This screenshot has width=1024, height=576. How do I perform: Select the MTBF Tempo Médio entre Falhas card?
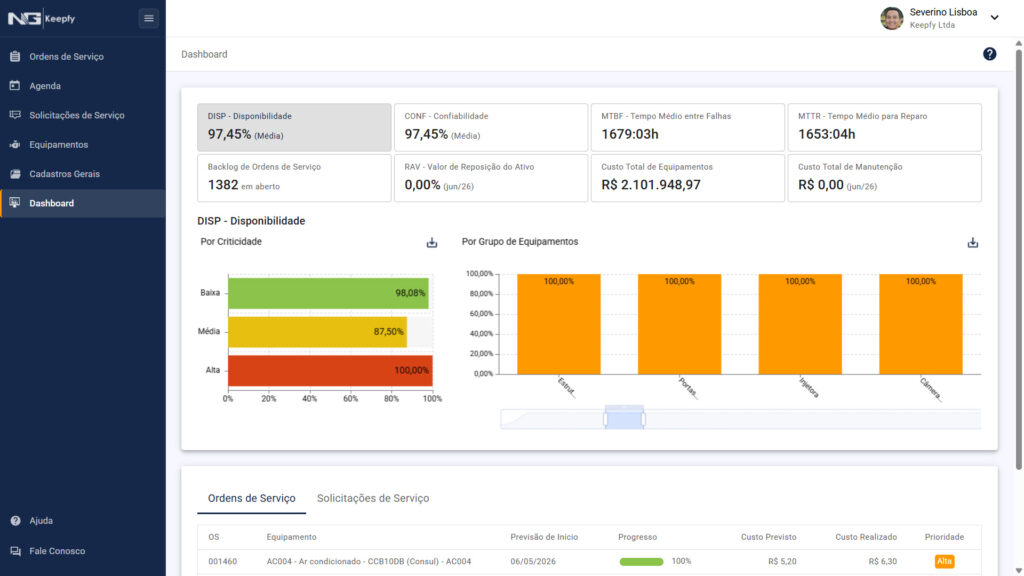coord(687,127)
